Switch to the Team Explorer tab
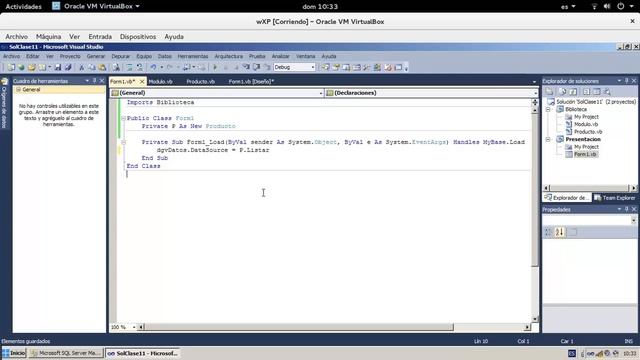Viewport: 640px width, 360px height. [x=615, y=198]
